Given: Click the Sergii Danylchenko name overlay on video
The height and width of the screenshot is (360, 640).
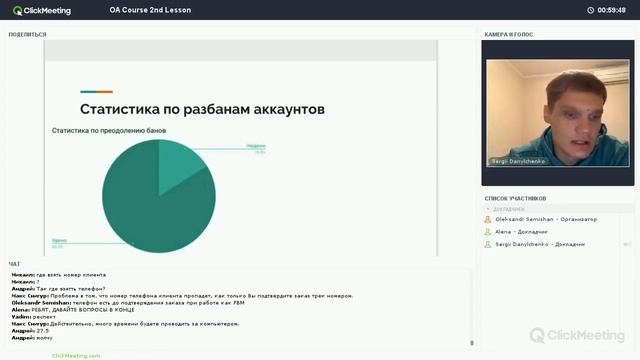Looking at the screenshot, I should point(518,162).
